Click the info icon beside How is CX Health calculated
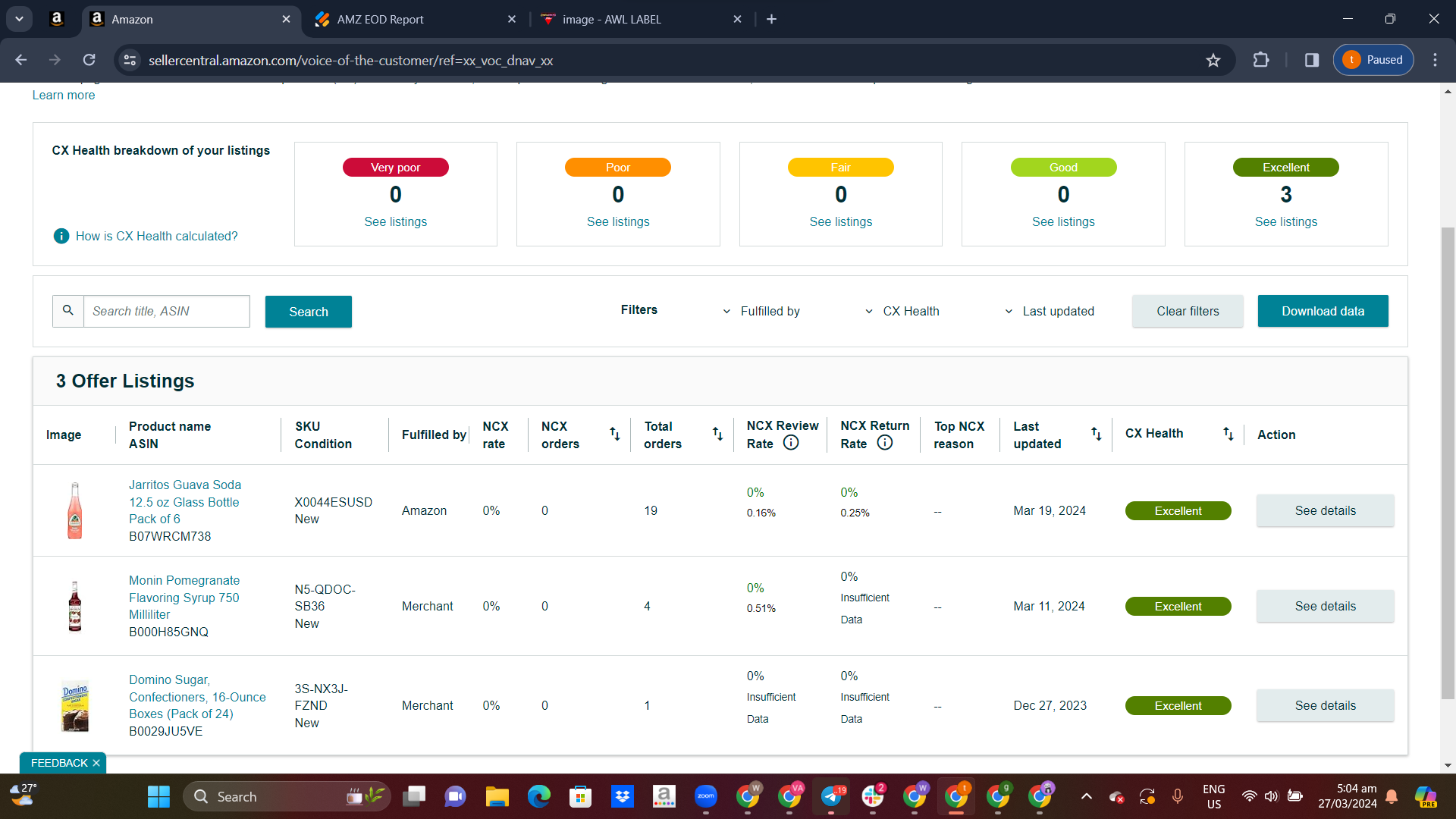This screenshot has width=1456, height=819. [61, 236]
